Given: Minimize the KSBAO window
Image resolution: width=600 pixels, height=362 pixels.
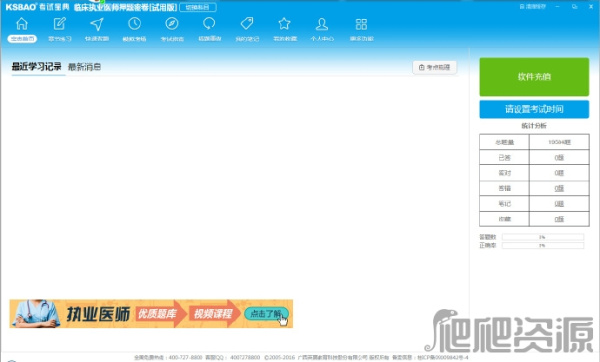Looking at the screenshot, I should (x=558, y=7).
